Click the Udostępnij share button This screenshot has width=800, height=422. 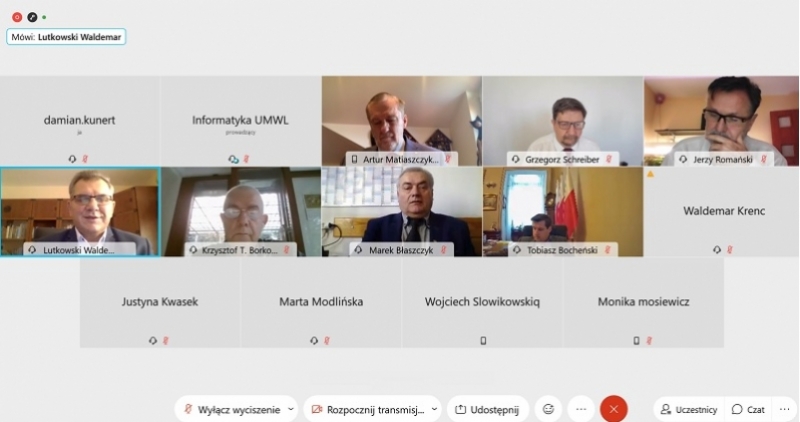point(488,409)
